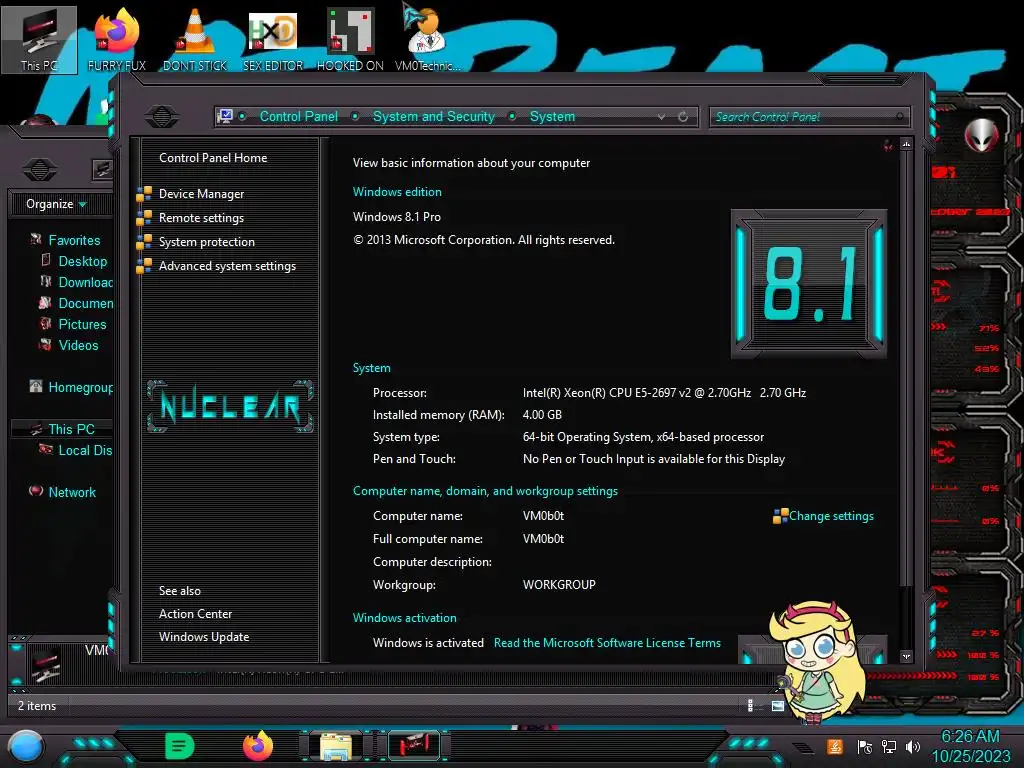Switch to large icons view in Explorer status bar
Screen dimensions: 1024x768
(x=778, y=705)
